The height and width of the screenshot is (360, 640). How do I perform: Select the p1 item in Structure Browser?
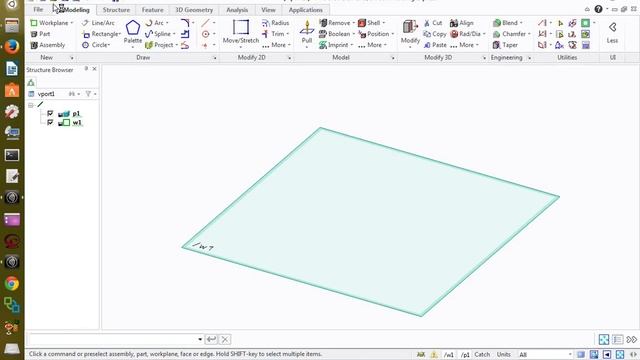[76, 113]
